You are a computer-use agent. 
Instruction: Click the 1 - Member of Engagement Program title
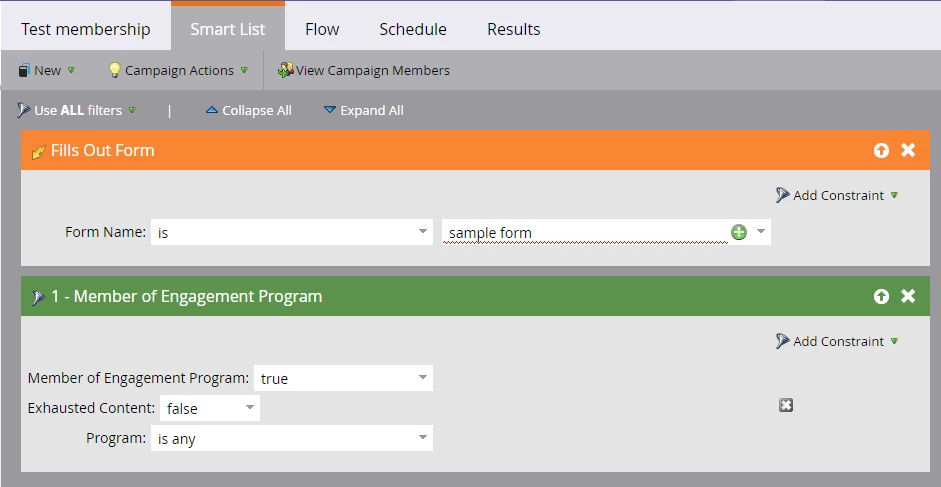click(x=187, y=296)
